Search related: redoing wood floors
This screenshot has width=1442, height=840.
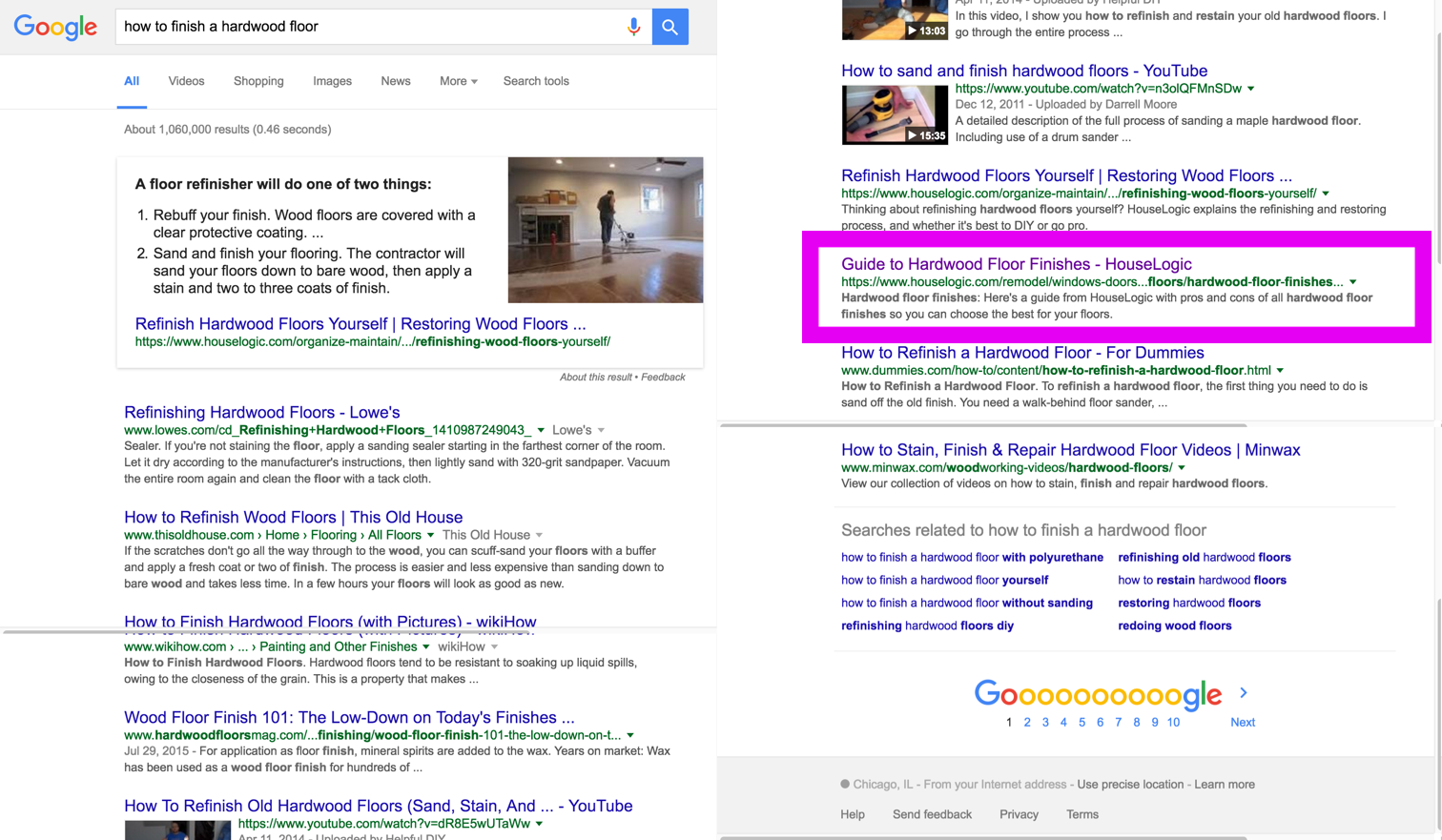pos(1175,626)
